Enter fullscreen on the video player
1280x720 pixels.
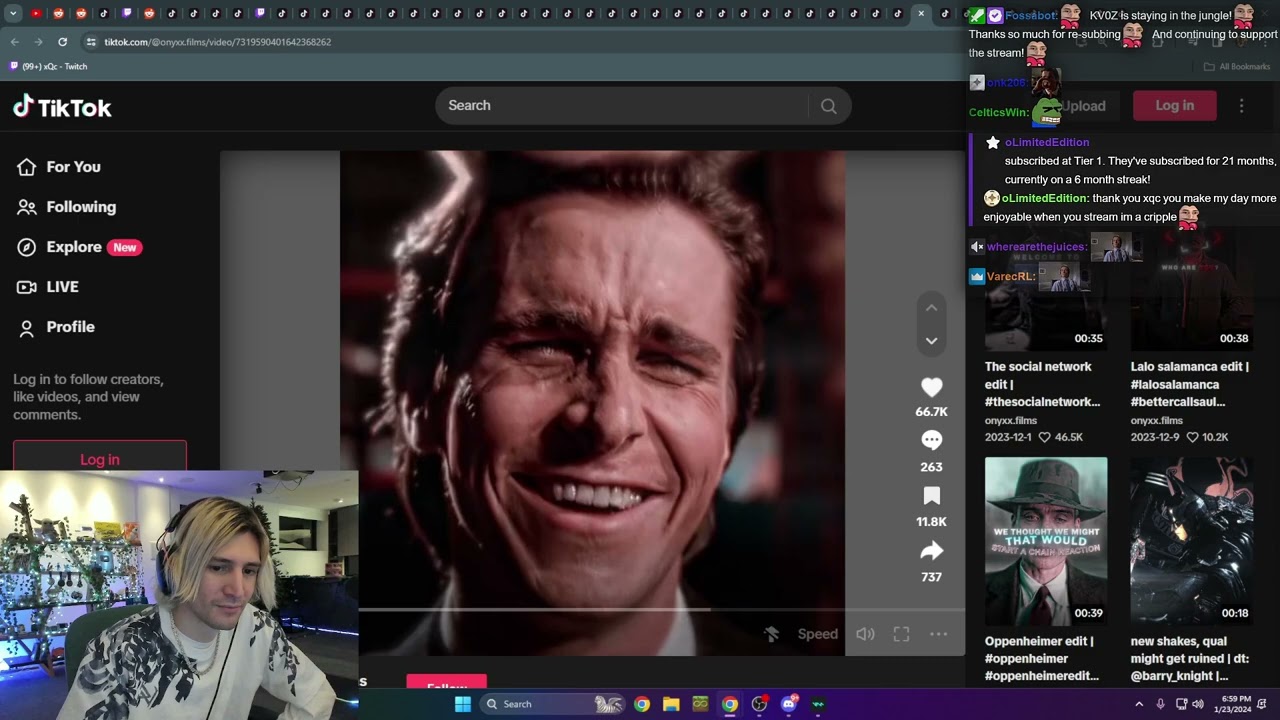click(901, 634)
